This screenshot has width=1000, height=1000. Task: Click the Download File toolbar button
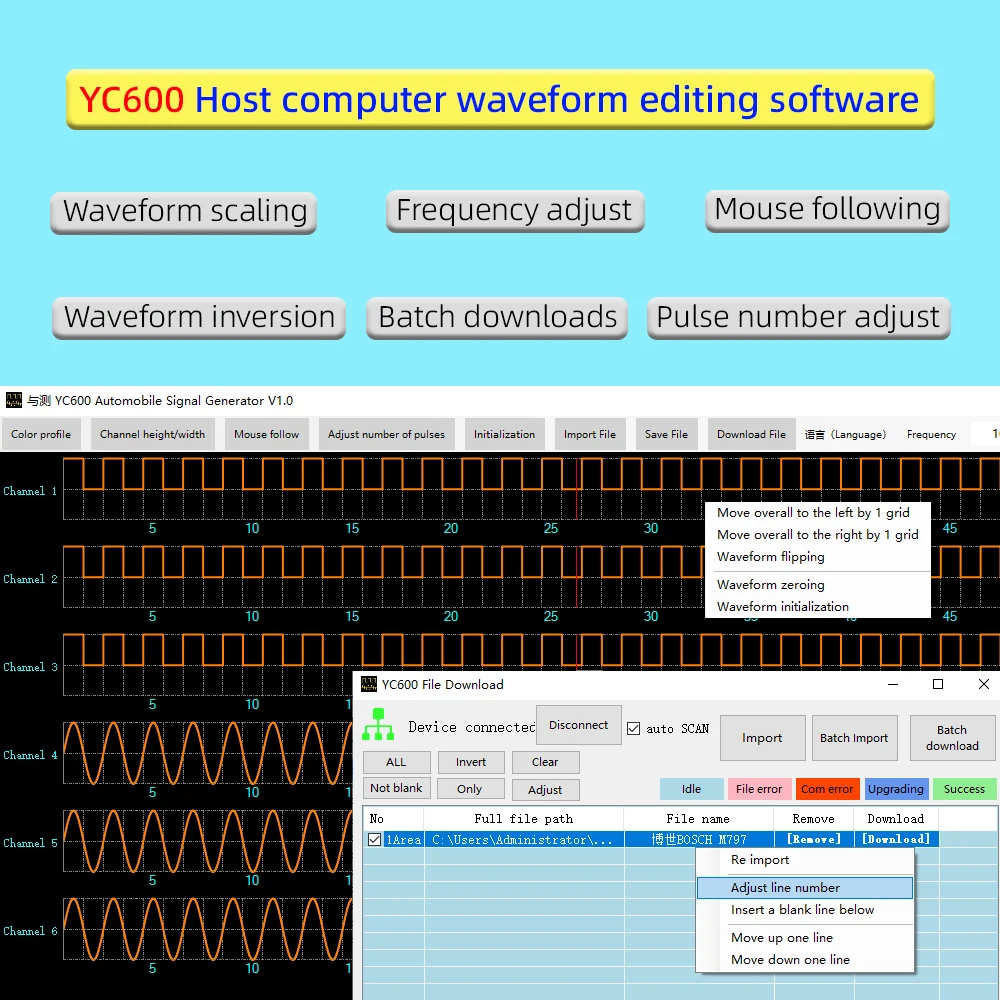(751, 435)
